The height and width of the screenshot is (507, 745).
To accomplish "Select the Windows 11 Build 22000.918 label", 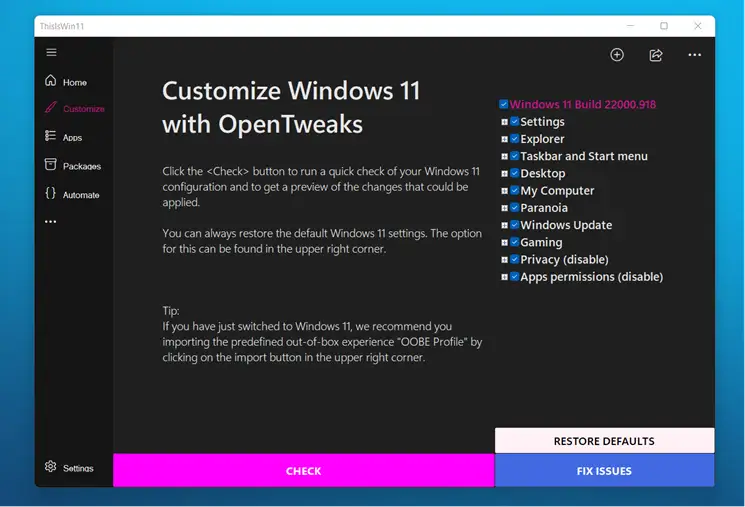I will [x=583, y=105].
